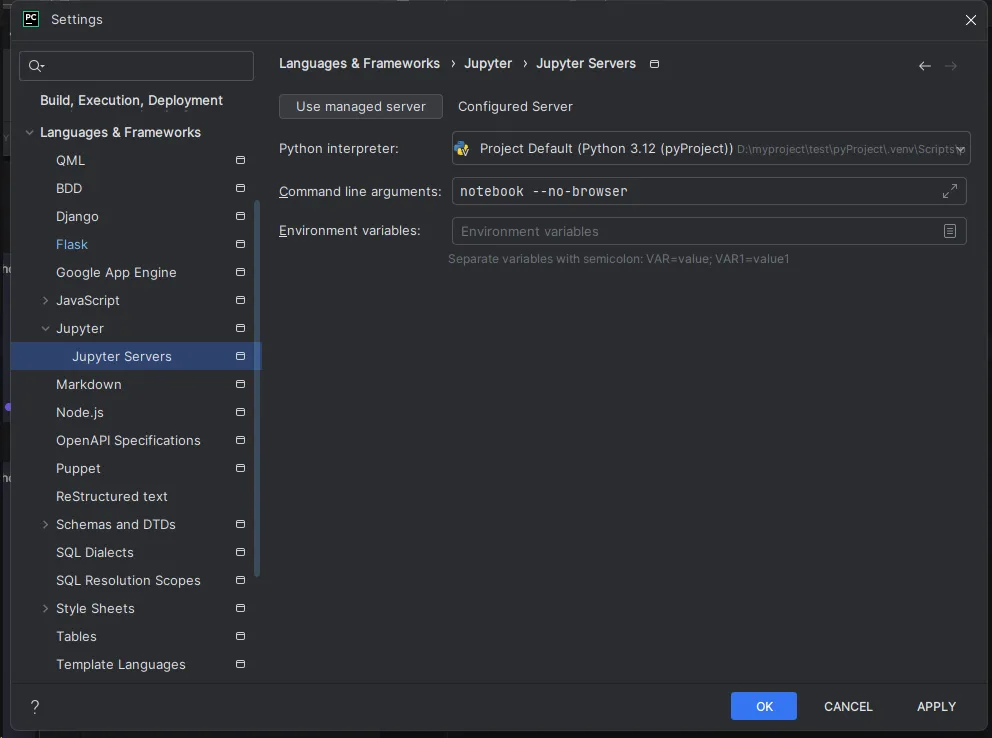
Task: Click the project-level icon beside Jupyter Servers in tree
Action: (240, 356)
